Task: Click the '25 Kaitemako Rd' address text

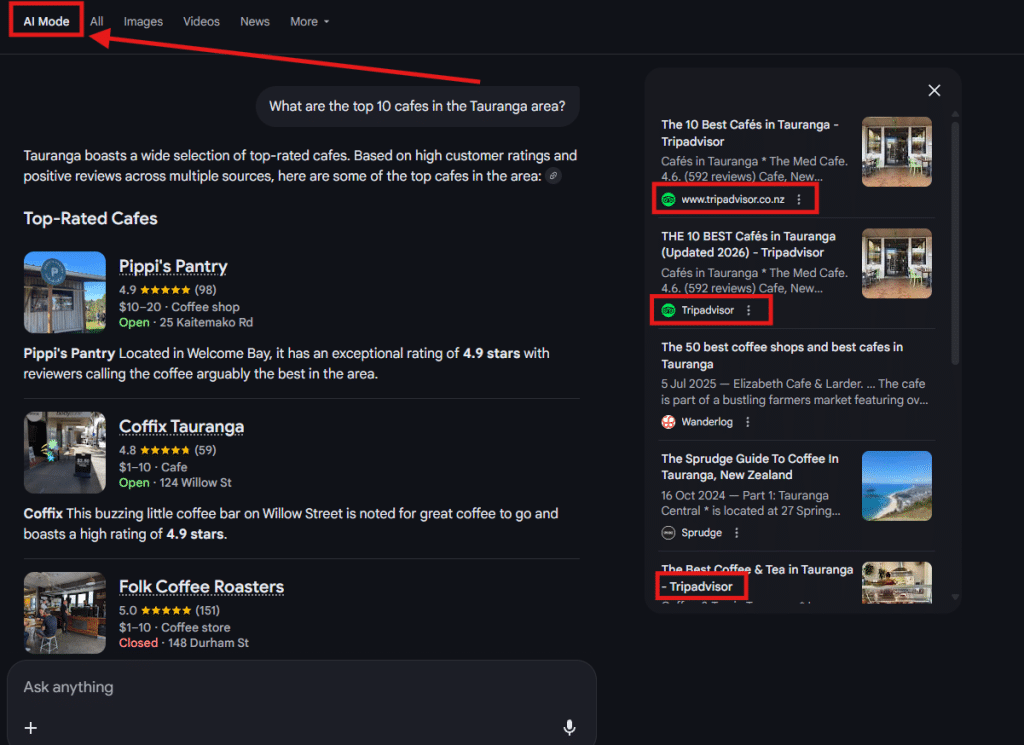Action: tap(206, 323)
